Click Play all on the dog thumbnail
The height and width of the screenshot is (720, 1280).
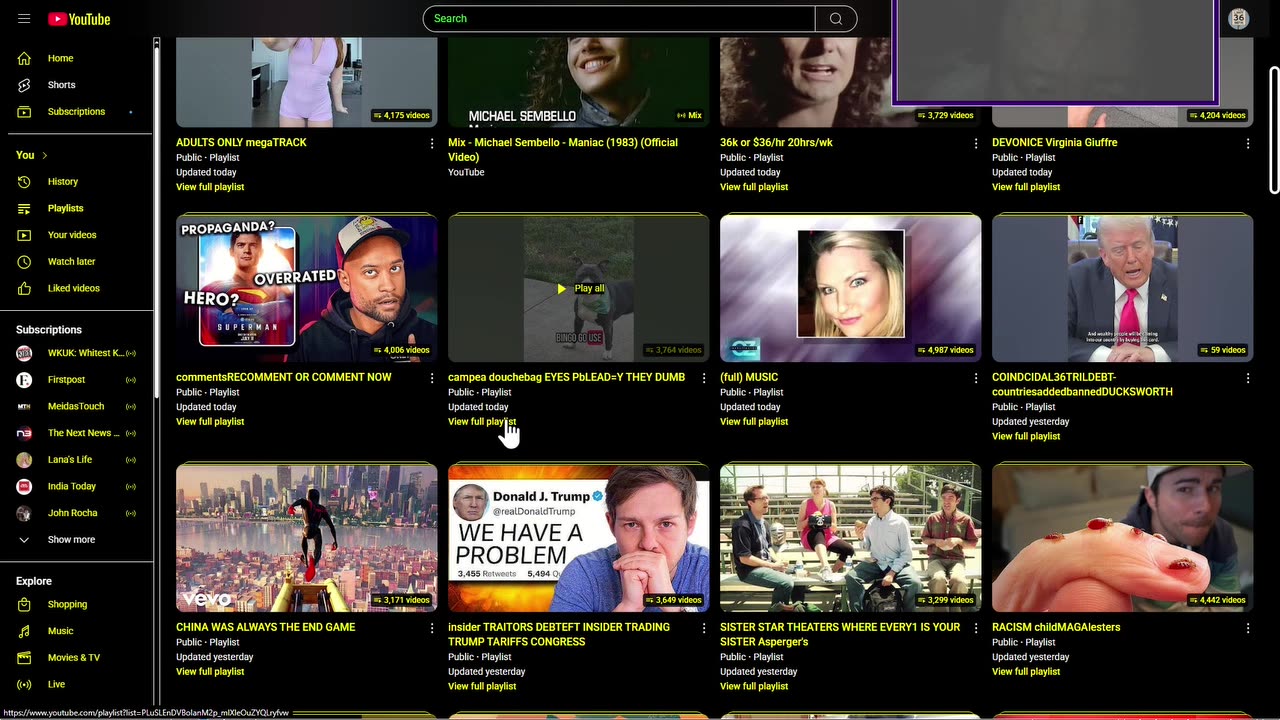pyautogui.click(x=579, y=288)
